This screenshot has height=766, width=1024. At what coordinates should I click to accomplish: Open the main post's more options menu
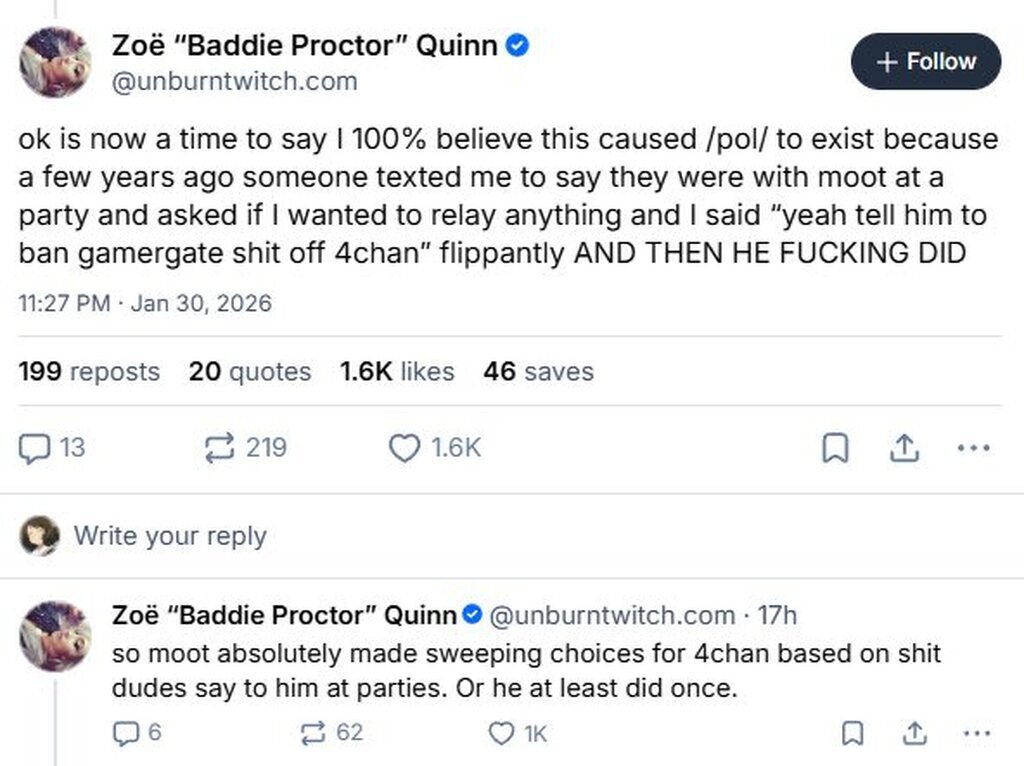pyautogui.click(x=972, y=449)
